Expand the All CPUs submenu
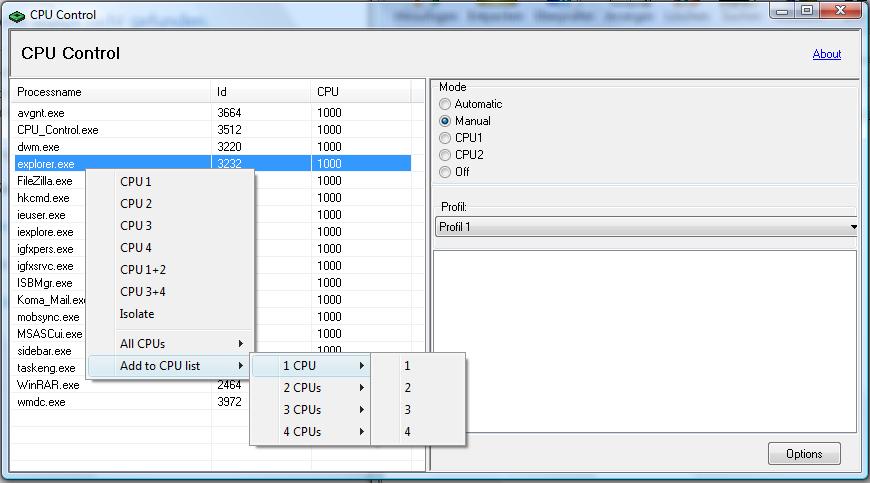 coord(169,344)
